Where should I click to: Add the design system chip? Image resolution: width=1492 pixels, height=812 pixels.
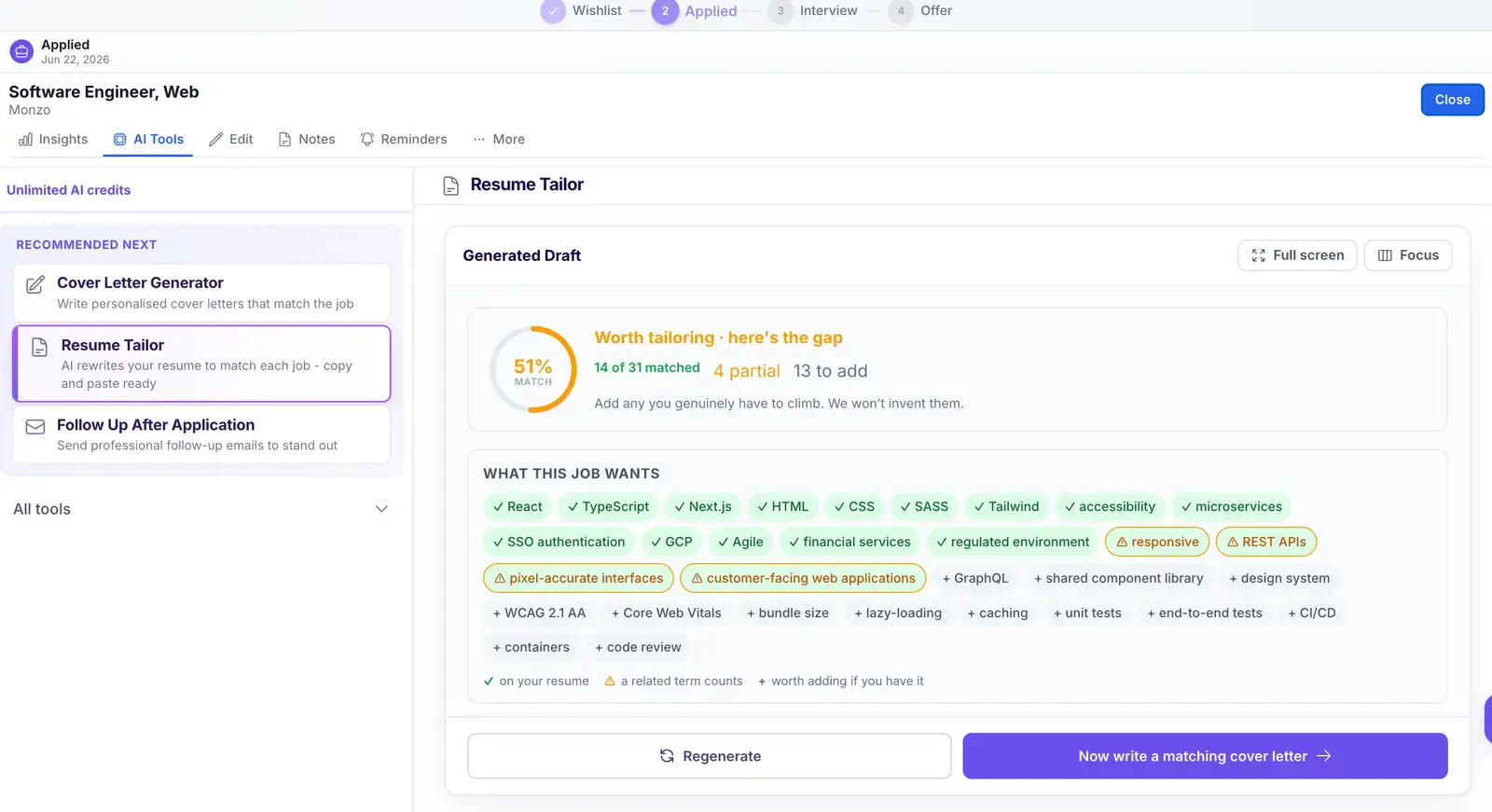click(x=1279, y=578)
